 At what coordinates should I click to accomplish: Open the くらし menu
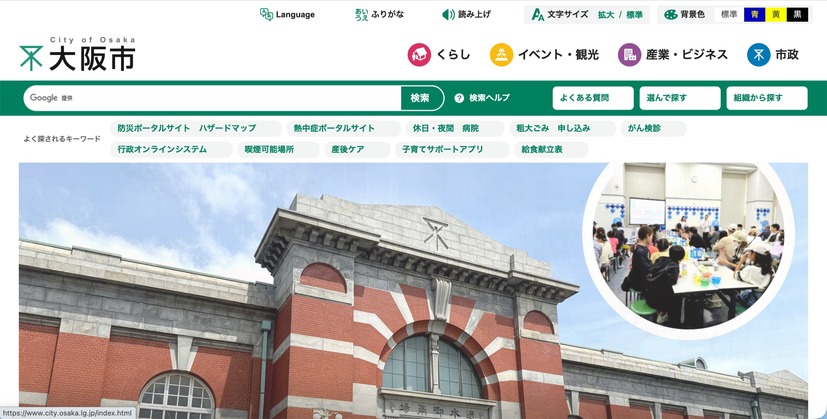(439, 54)
